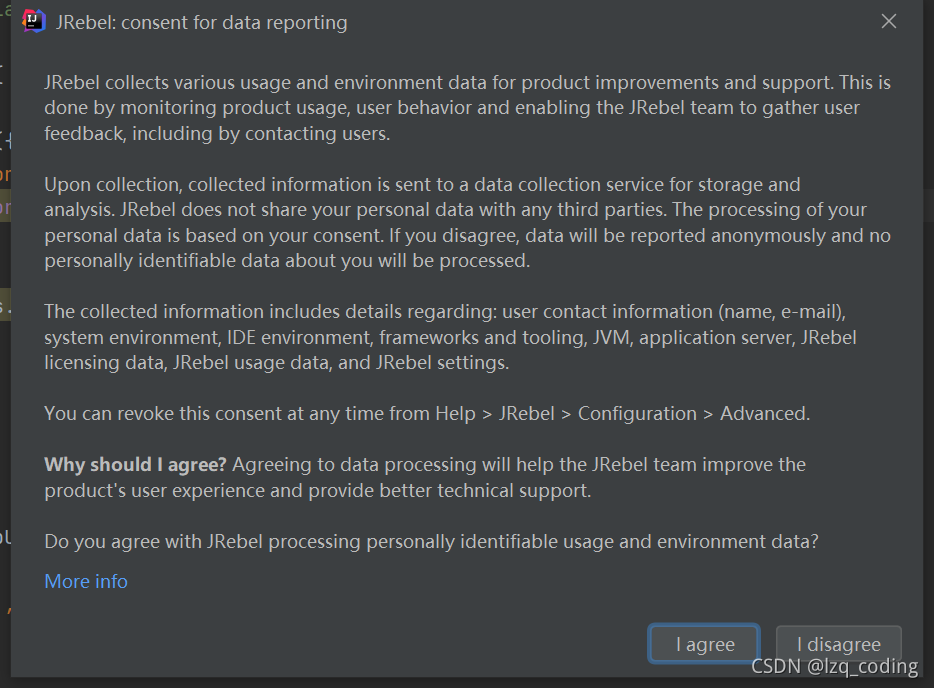Click the I agree button

(704, 644)
